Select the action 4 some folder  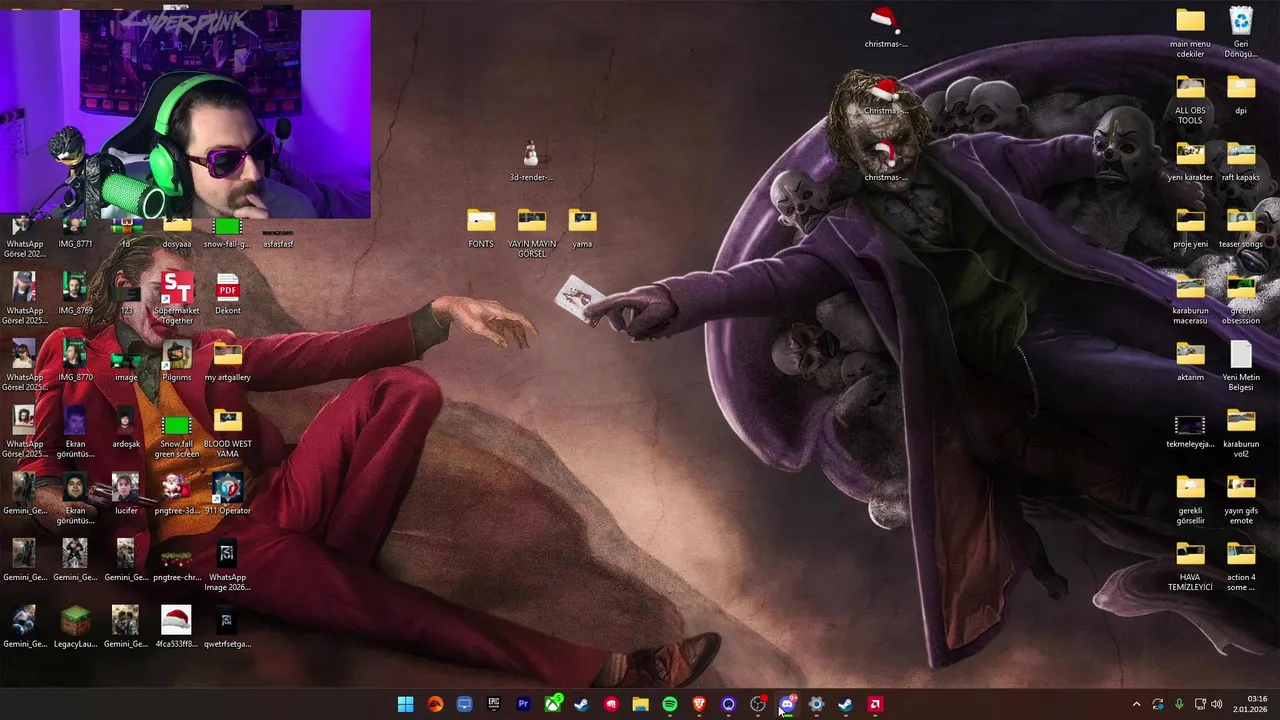click(x=1241, y=566)
